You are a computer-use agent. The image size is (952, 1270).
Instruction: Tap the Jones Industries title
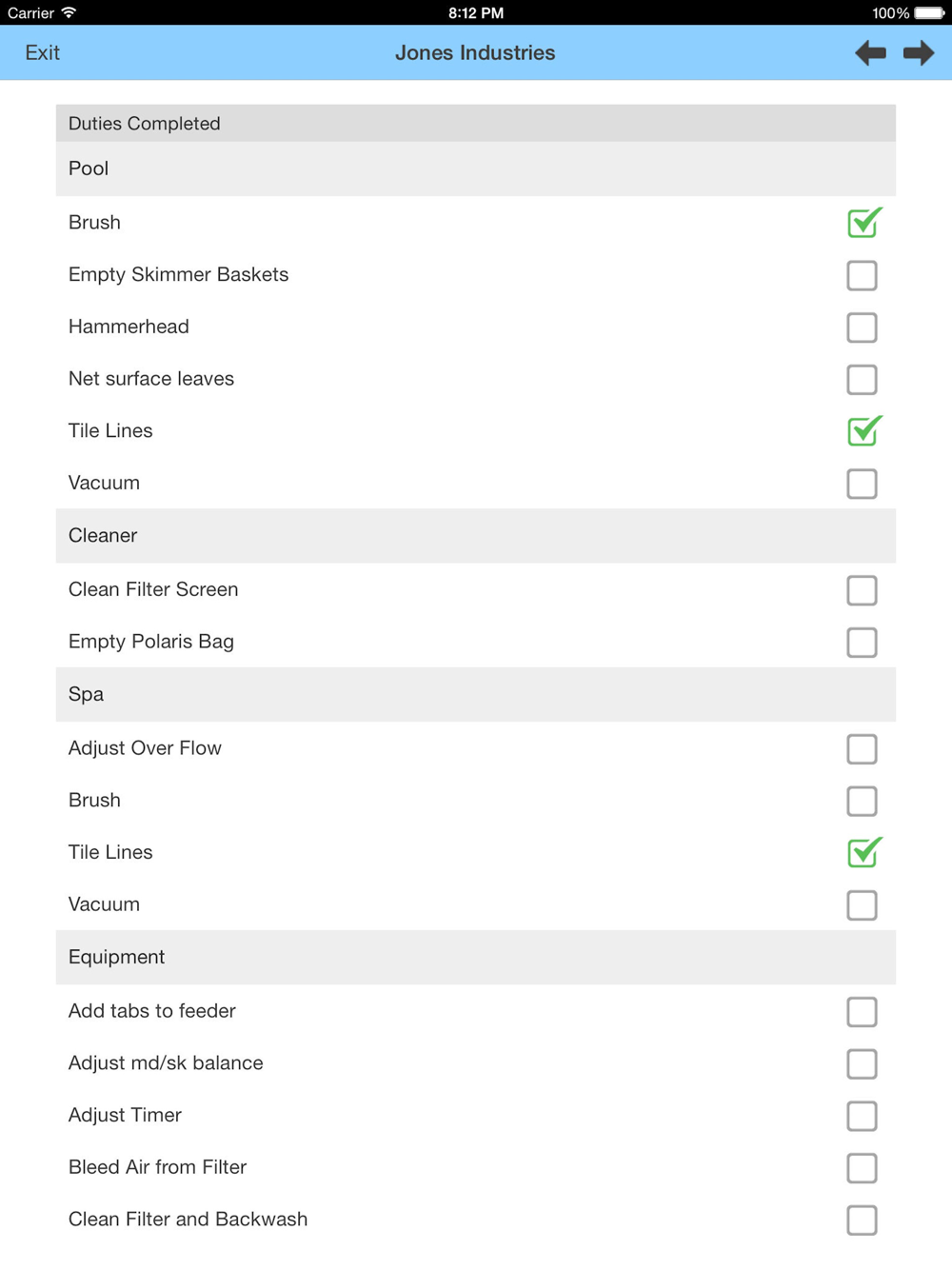pyautogui.click(x=475, y=53)
